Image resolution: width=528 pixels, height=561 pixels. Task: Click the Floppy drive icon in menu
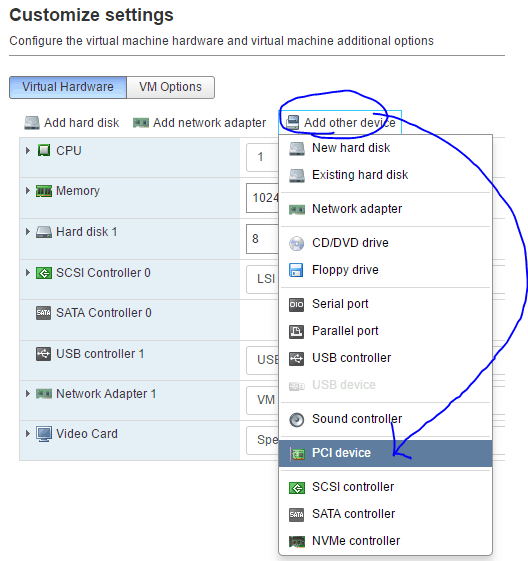point(296,270)
